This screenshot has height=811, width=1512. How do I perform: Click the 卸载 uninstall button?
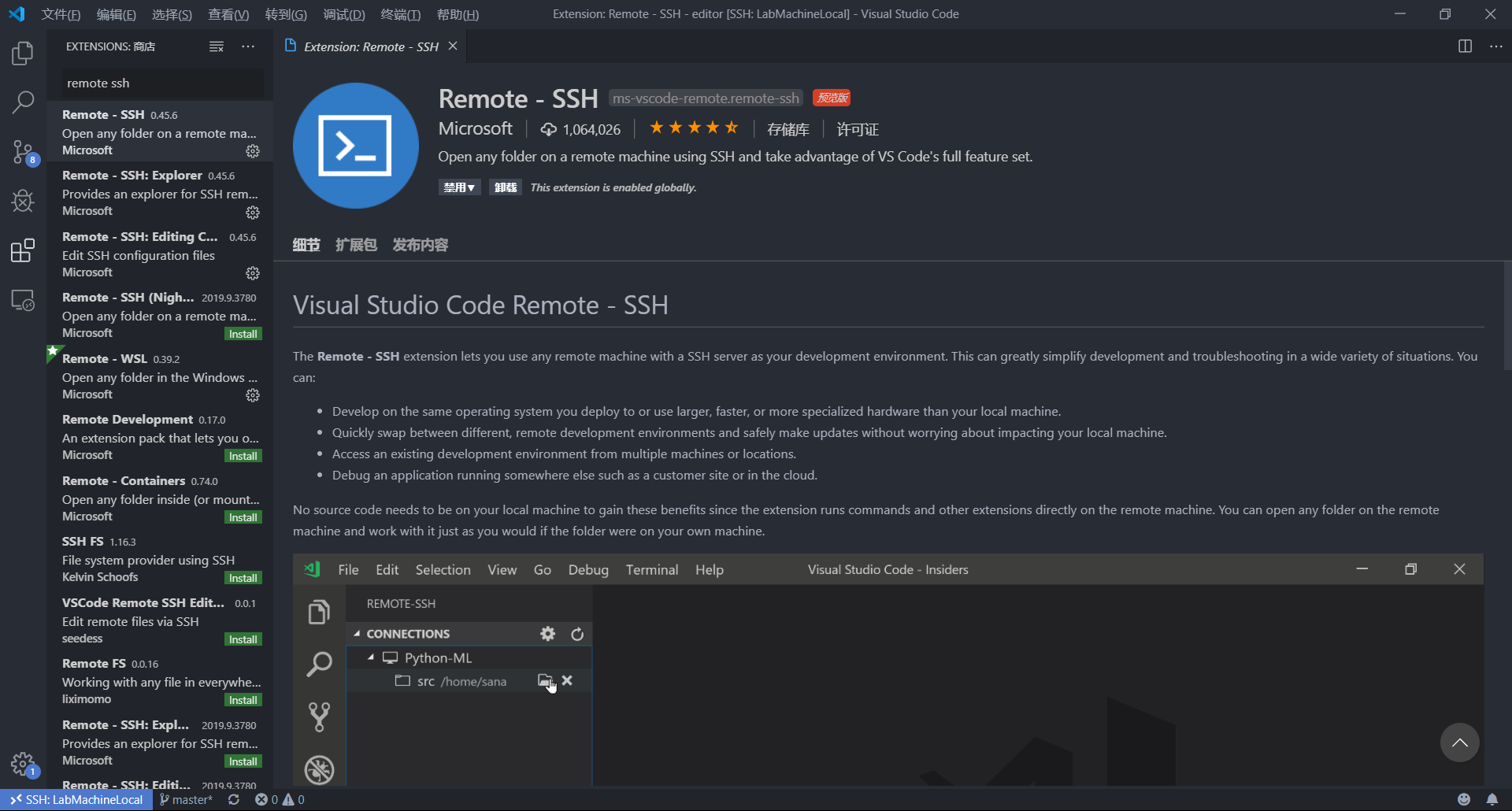[506, 187]
